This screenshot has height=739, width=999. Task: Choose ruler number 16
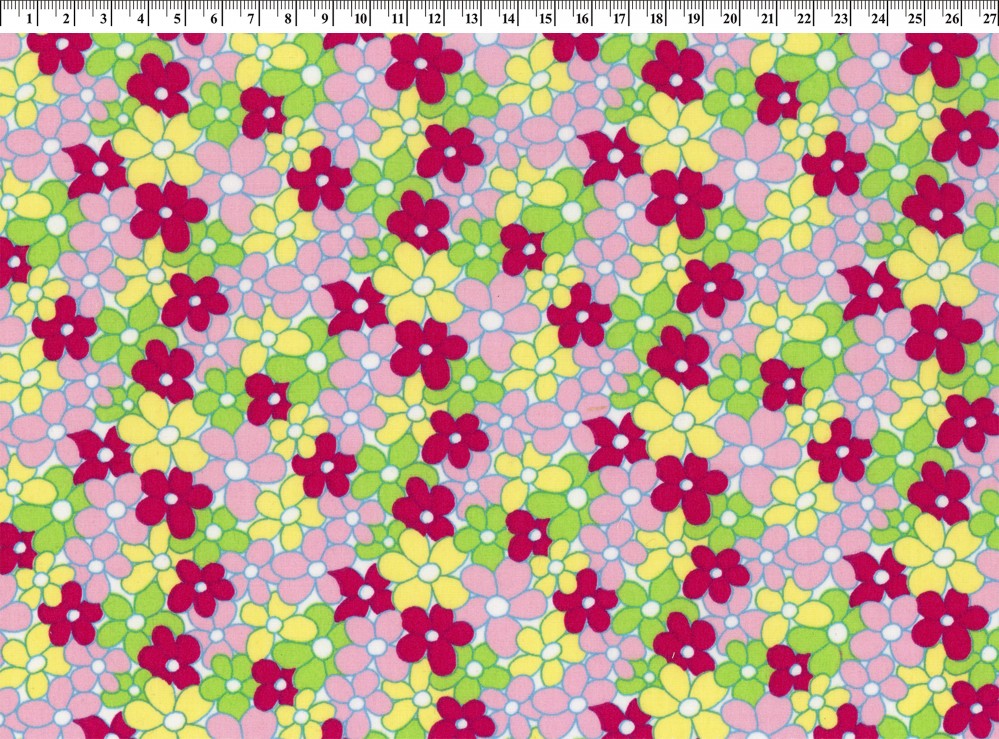click(582, 19)
